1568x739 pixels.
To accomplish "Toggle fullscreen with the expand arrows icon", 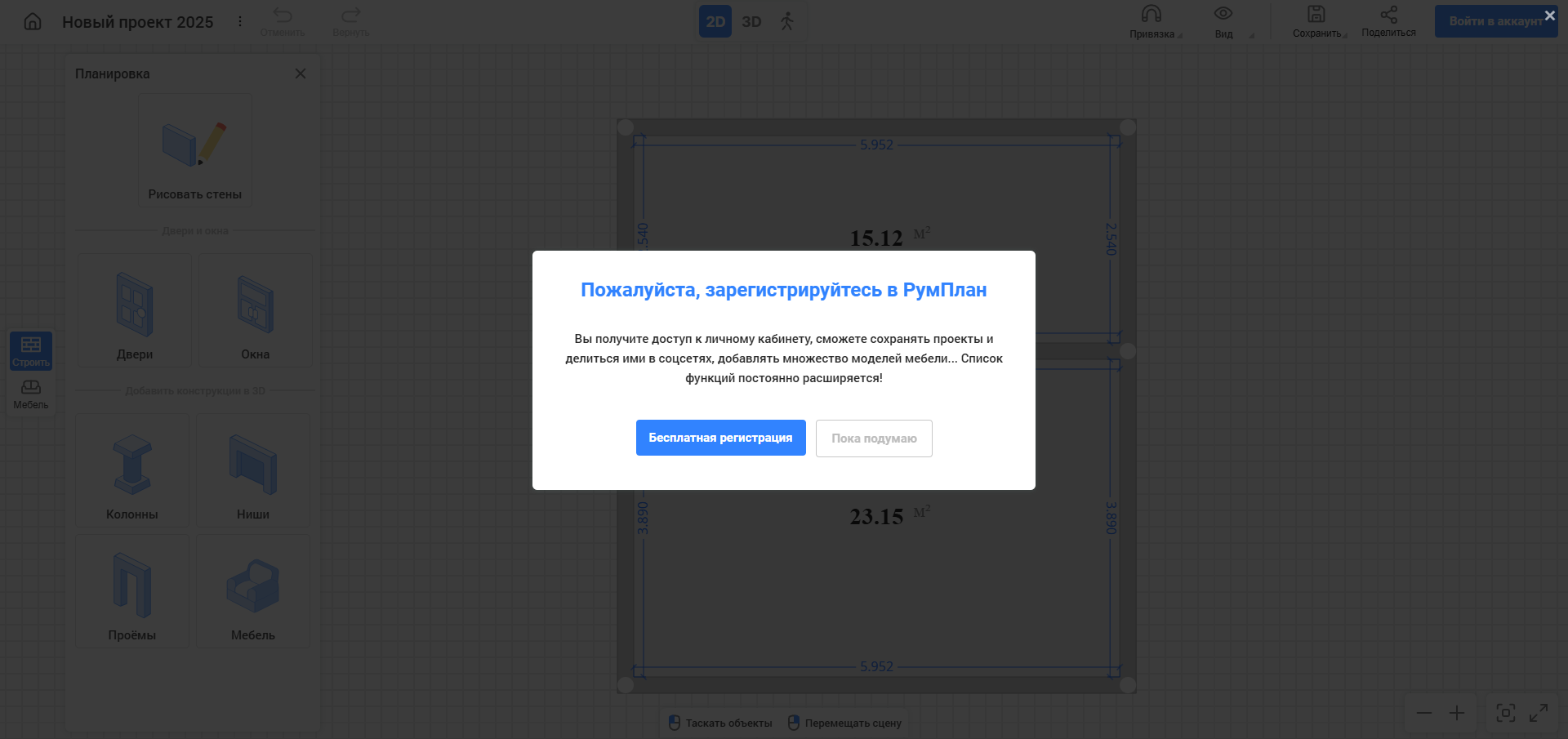I will [x=1539, y=713].
